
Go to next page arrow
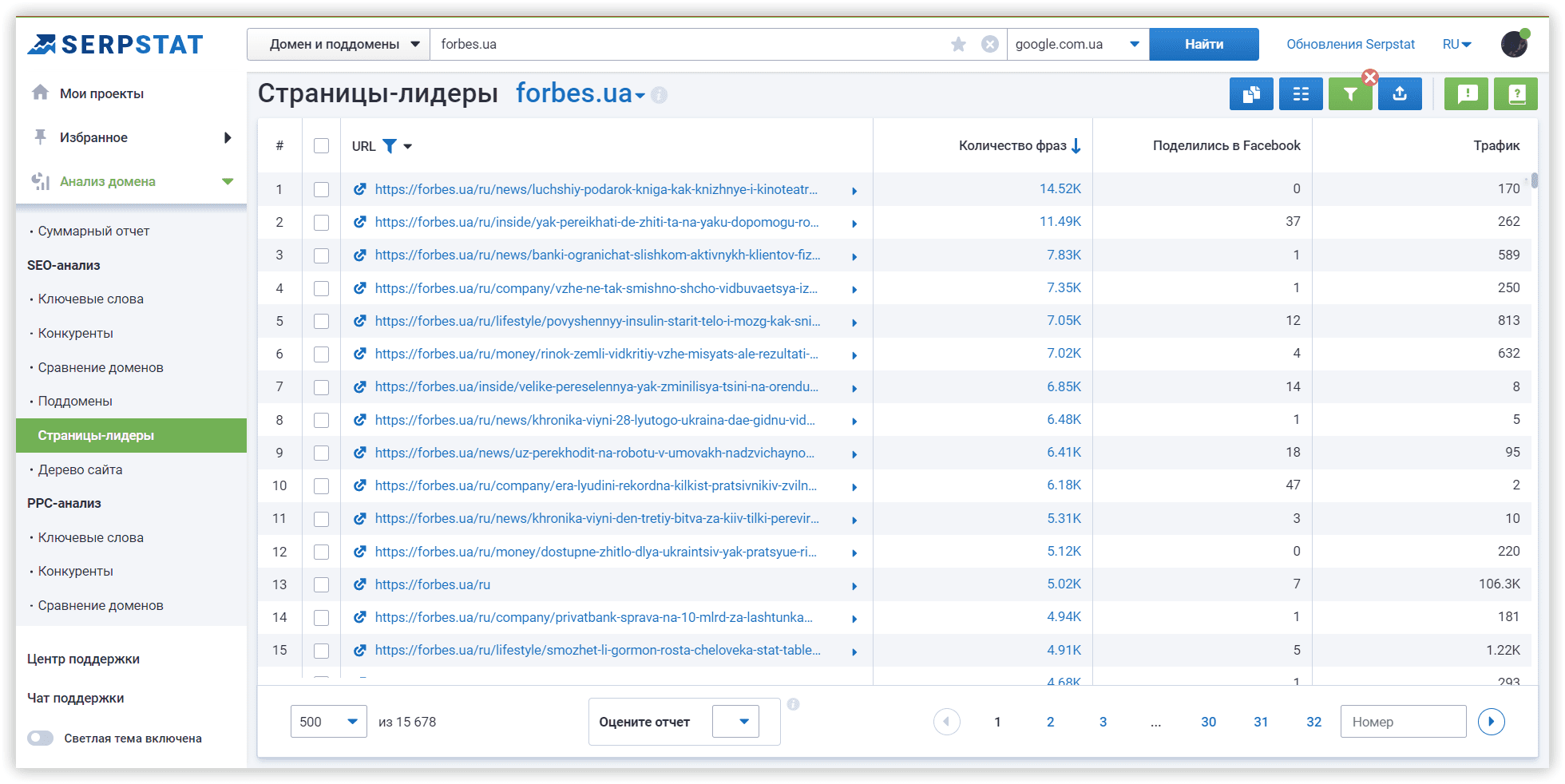[1491, 722]
